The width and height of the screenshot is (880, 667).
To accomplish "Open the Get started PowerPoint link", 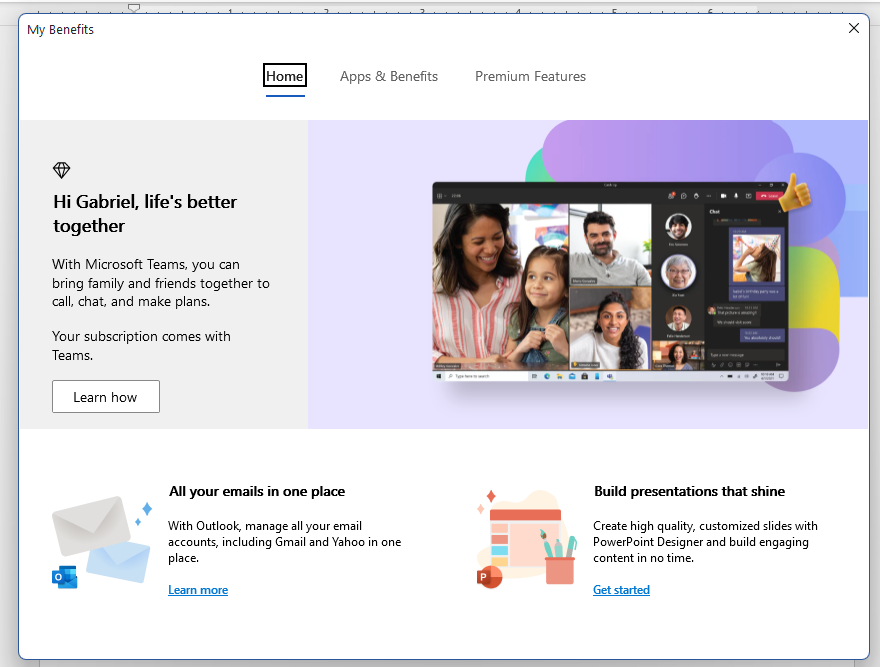I will coord(621,590).
